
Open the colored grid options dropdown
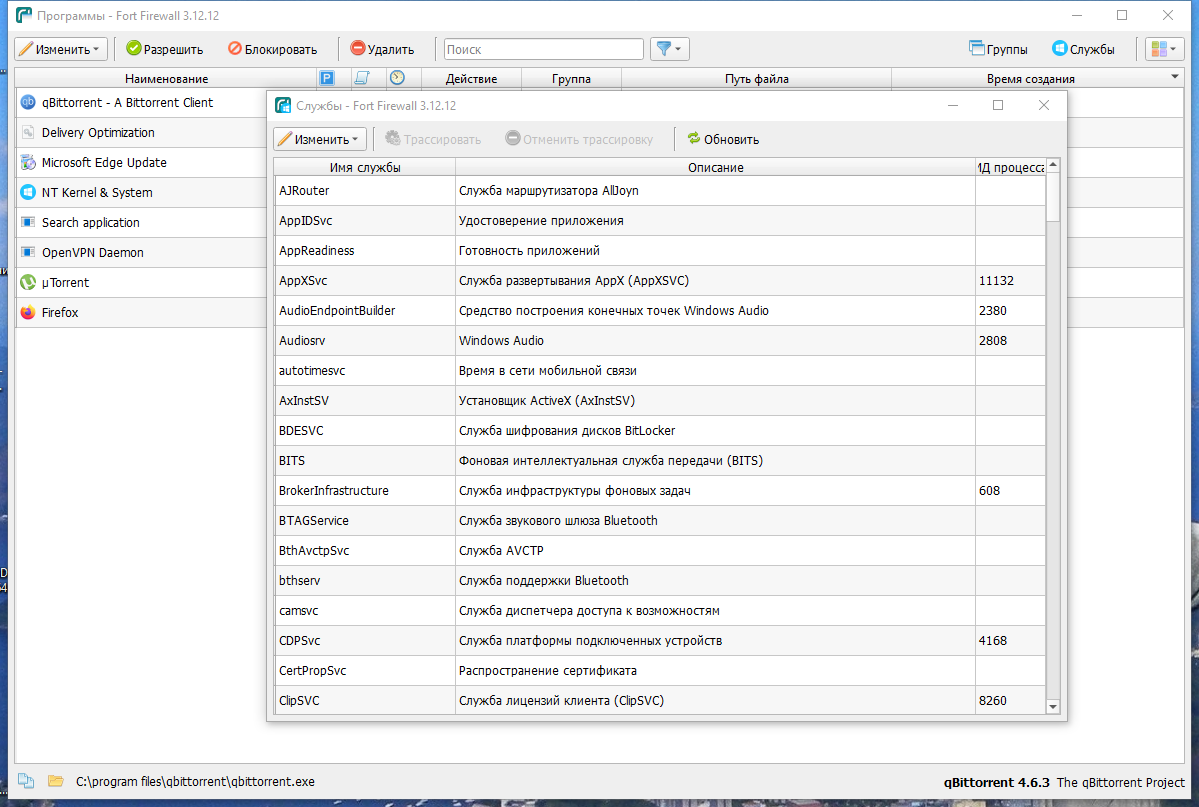coord(1165,49)
